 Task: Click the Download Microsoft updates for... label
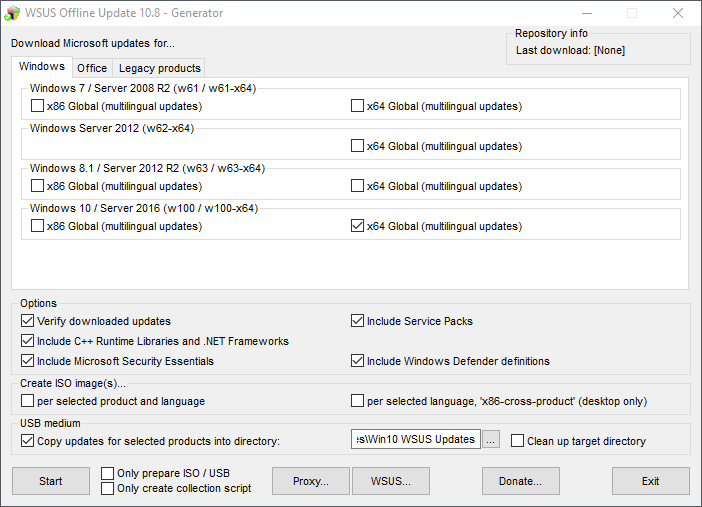coord(93,43)
